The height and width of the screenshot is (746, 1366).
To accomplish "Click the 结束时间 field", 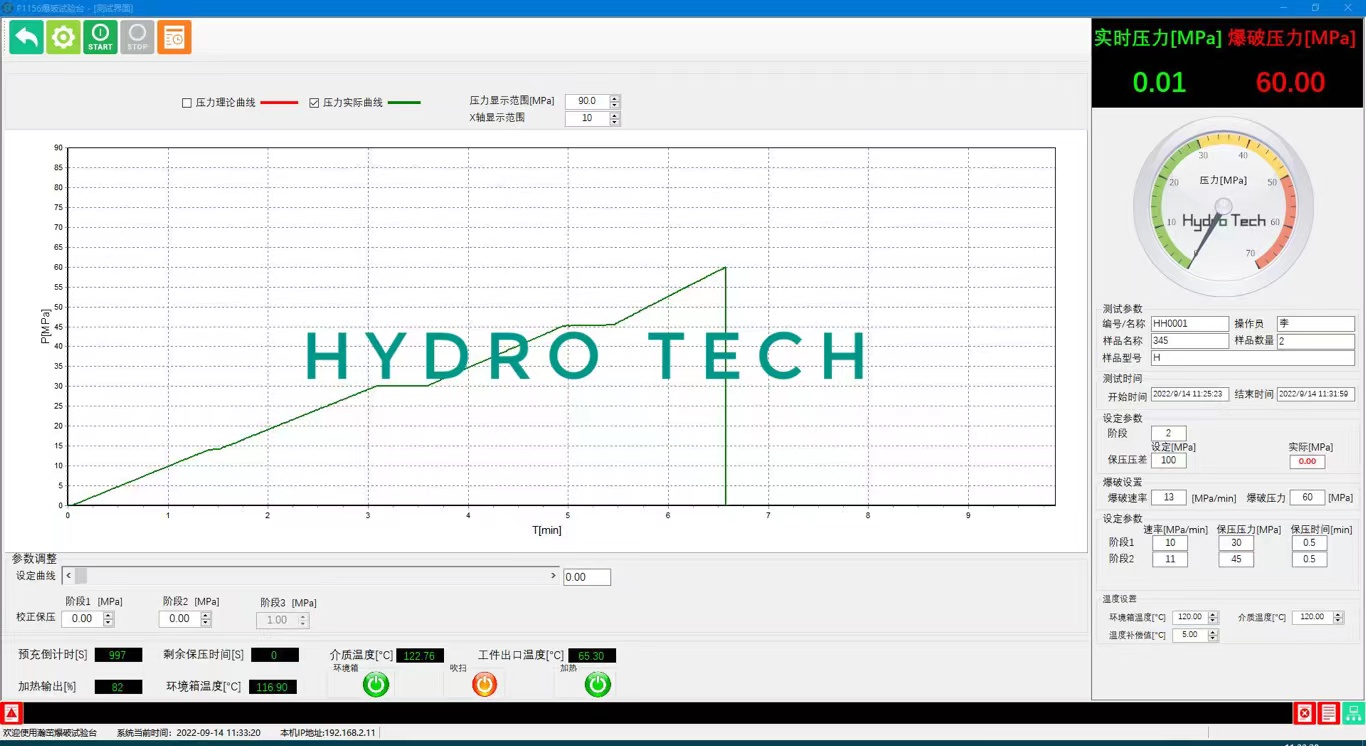I will tap(1316, 394).
